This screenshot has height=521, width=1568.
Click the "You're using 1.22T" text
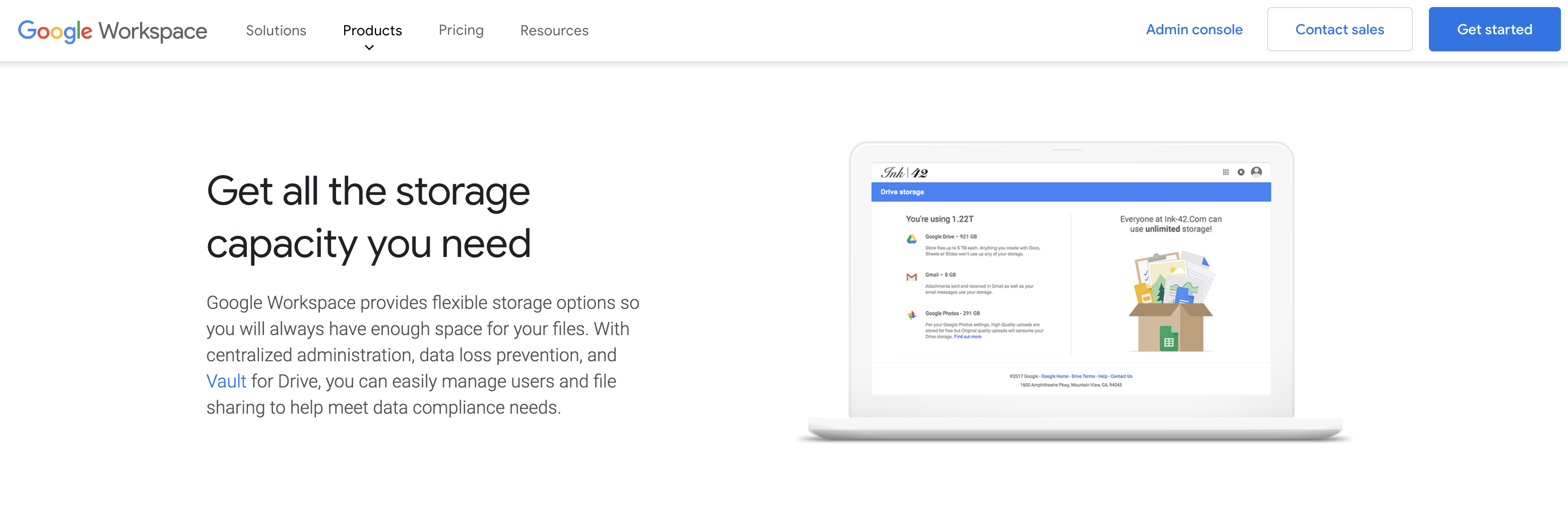(x=939, y=219)
